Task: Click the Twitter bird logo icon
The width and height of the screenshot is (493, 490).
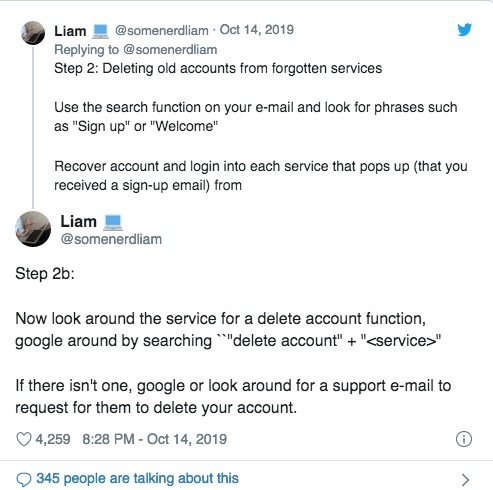Action: pos(465,29)
